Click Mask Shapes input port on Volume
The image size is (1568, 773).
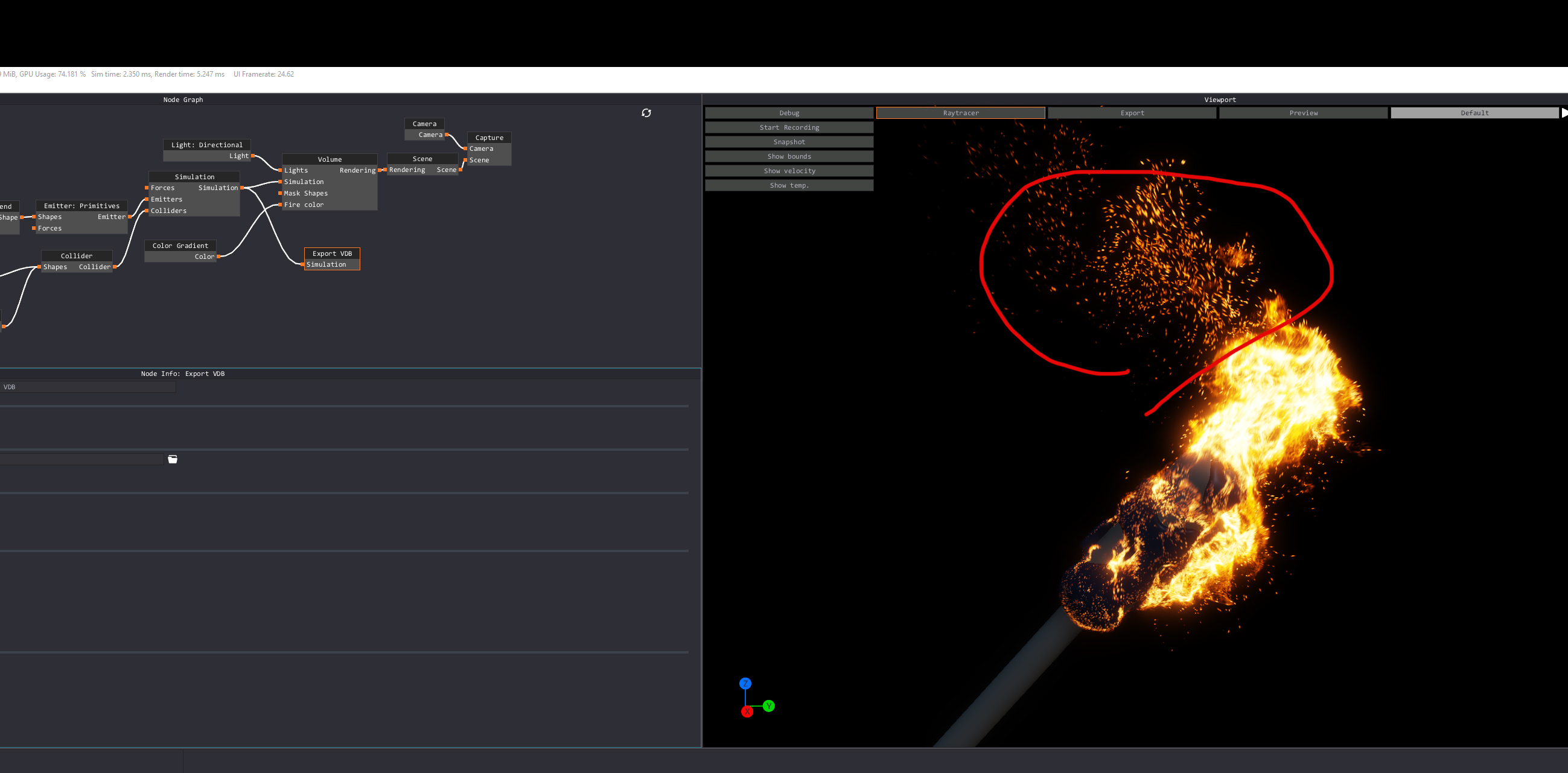(280, 194)
